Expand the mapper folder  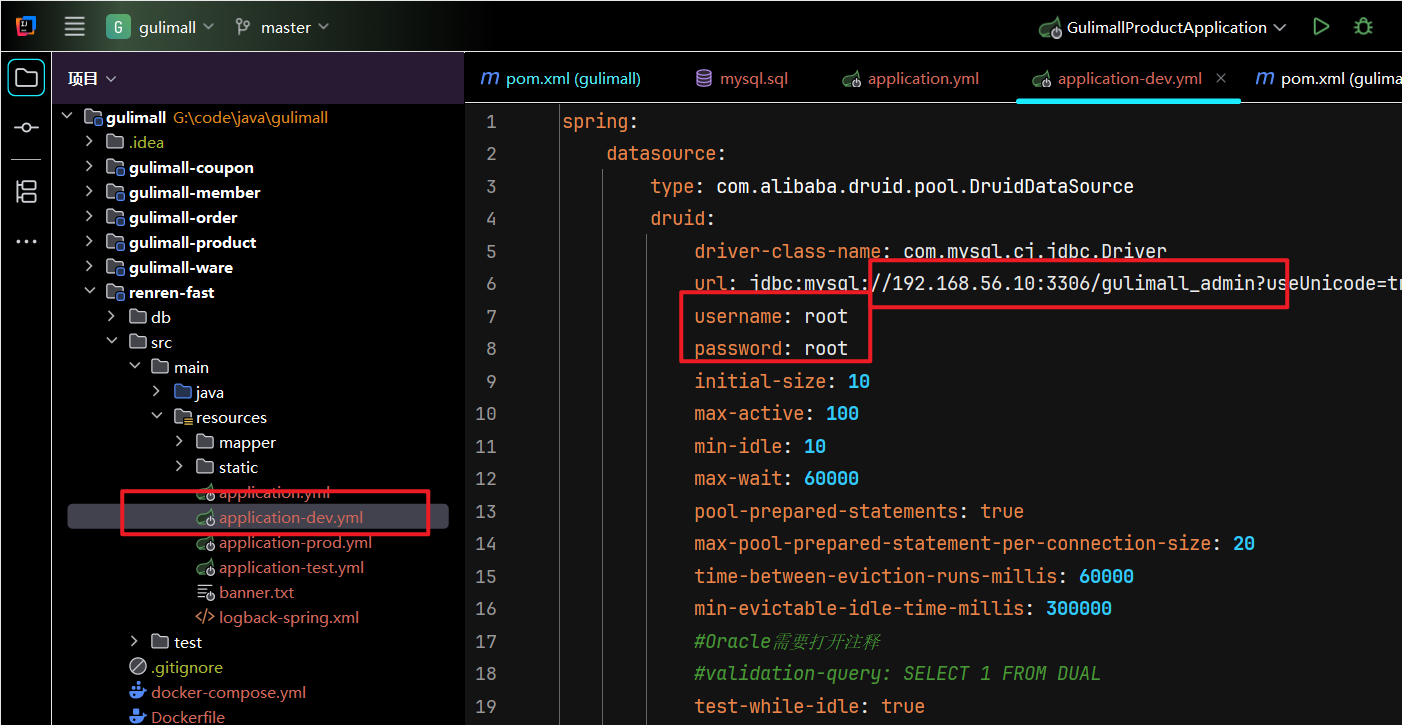point(179,442)
